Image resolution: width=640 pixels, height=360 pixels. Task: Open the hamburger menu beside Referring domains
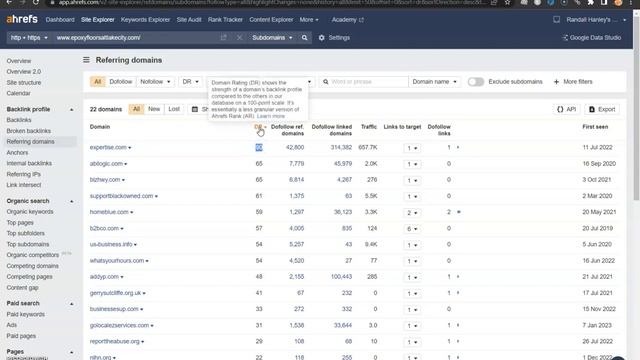(x=86, y=60)
